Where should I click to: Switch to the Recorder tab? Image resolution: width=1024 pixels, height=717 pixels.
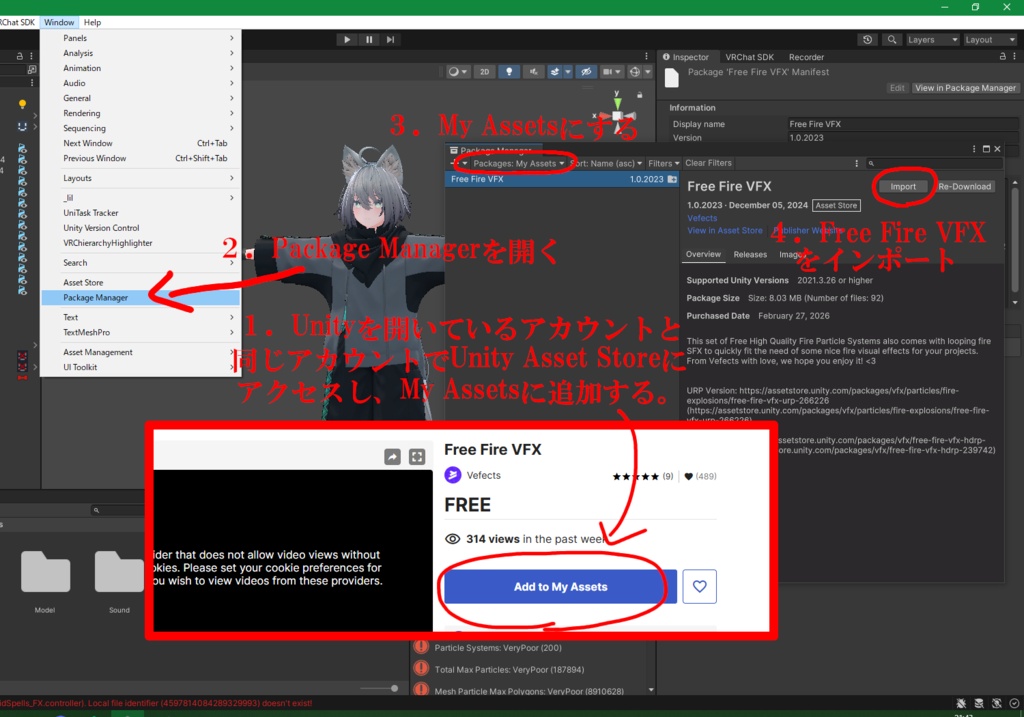(806, 57)
